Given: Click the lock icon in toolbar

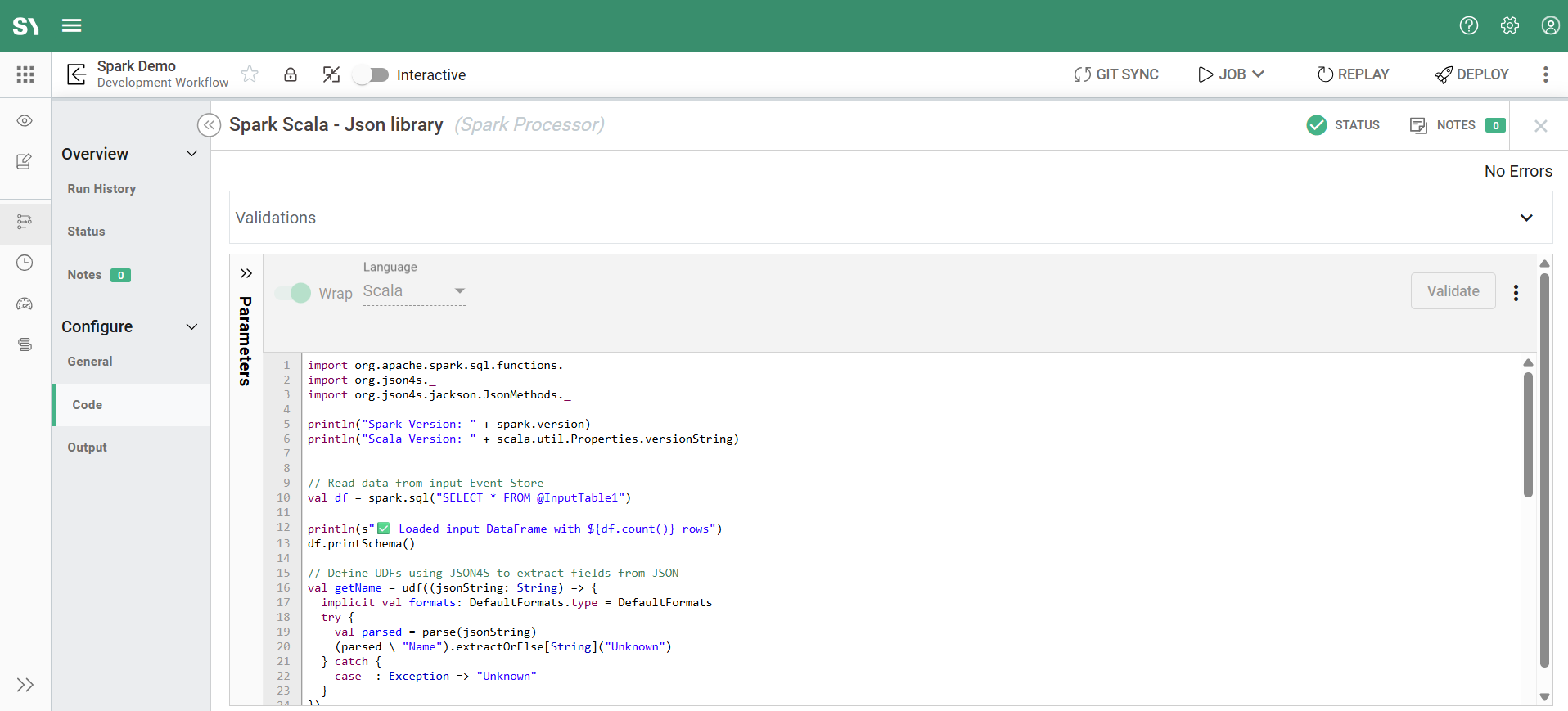Looking at the screenshot, I should click(291, 74).
